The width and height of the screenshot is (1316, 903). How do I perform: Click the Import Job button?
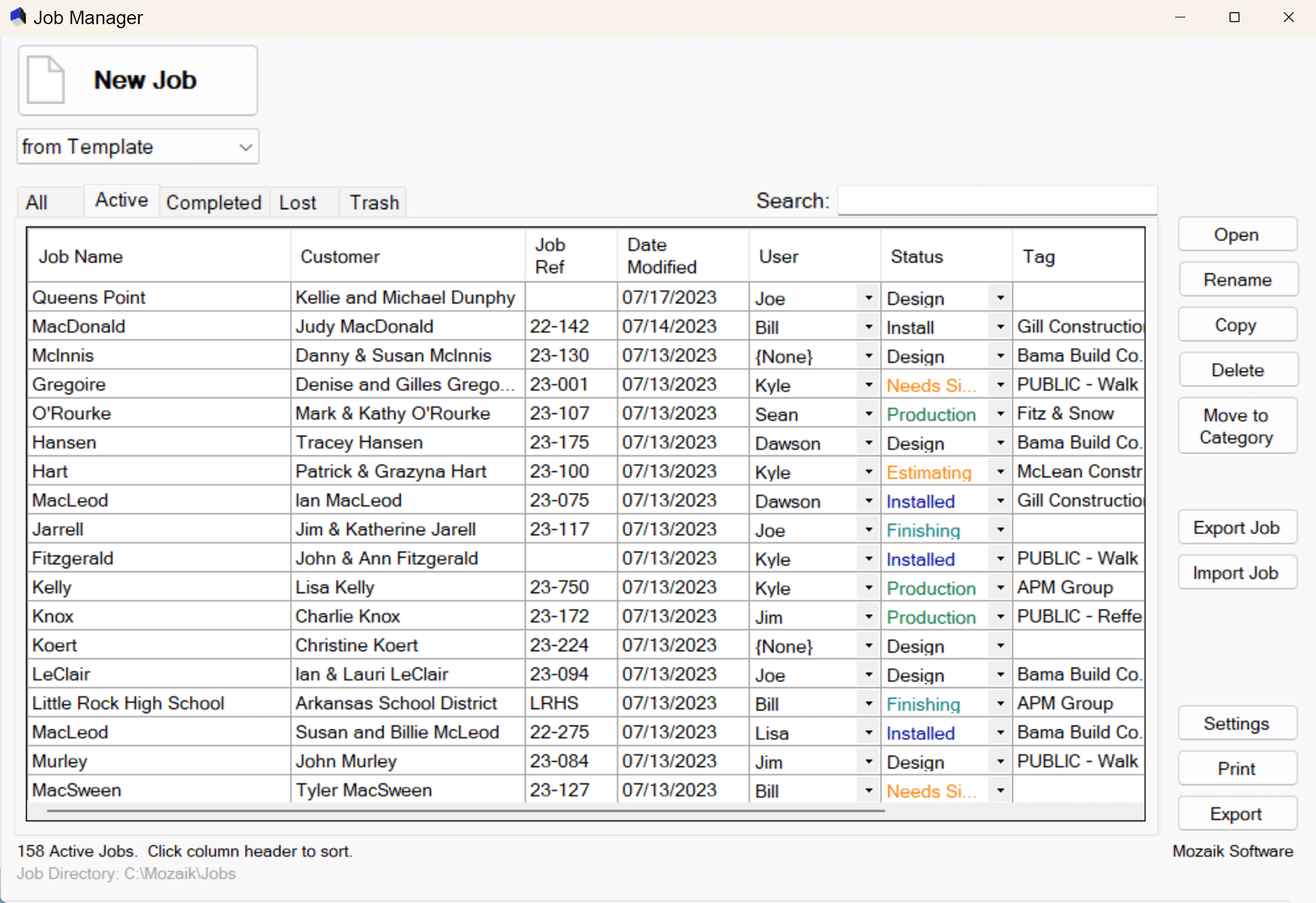(1236, 573)
